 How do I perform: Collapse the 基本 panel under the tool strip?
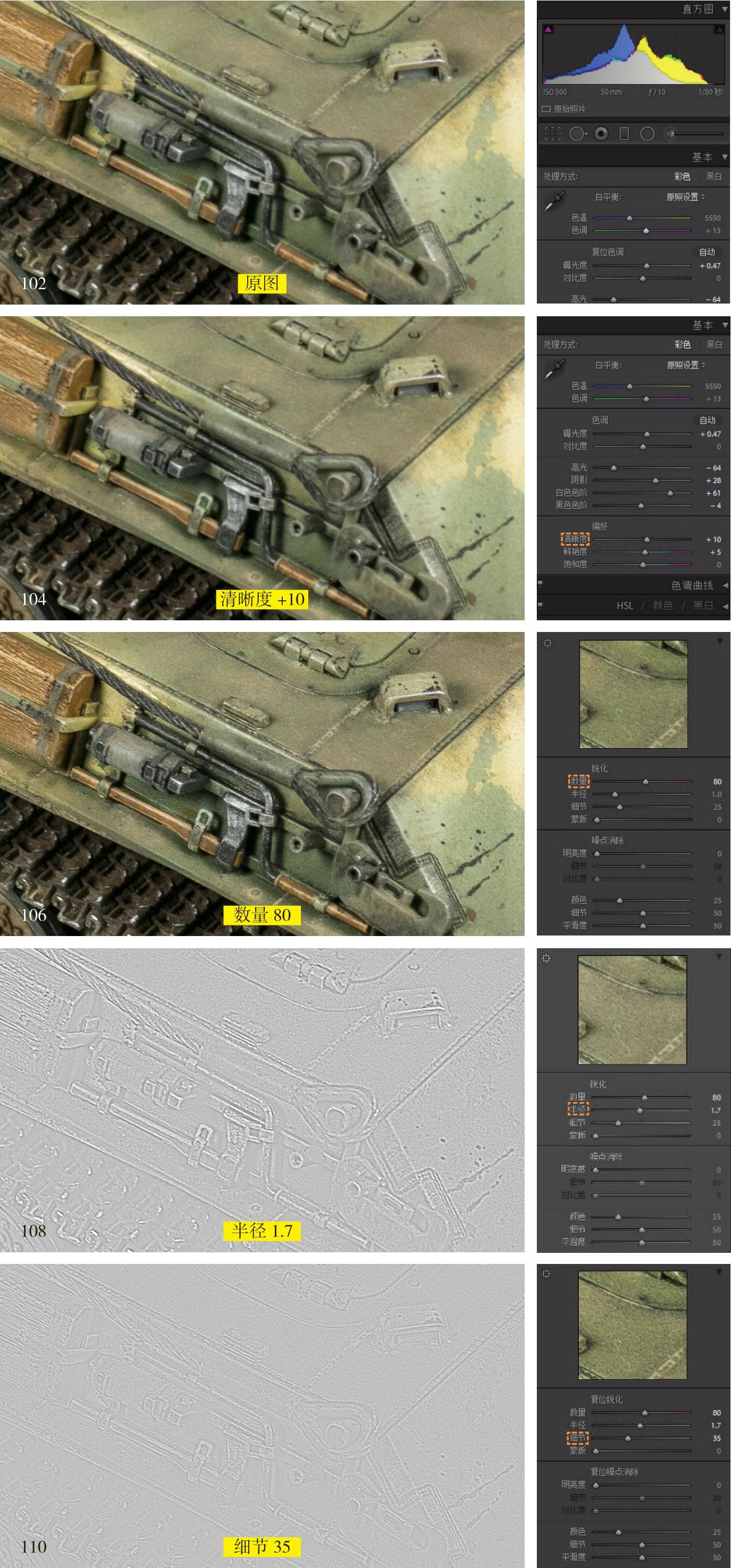click(x=724, y=157)
